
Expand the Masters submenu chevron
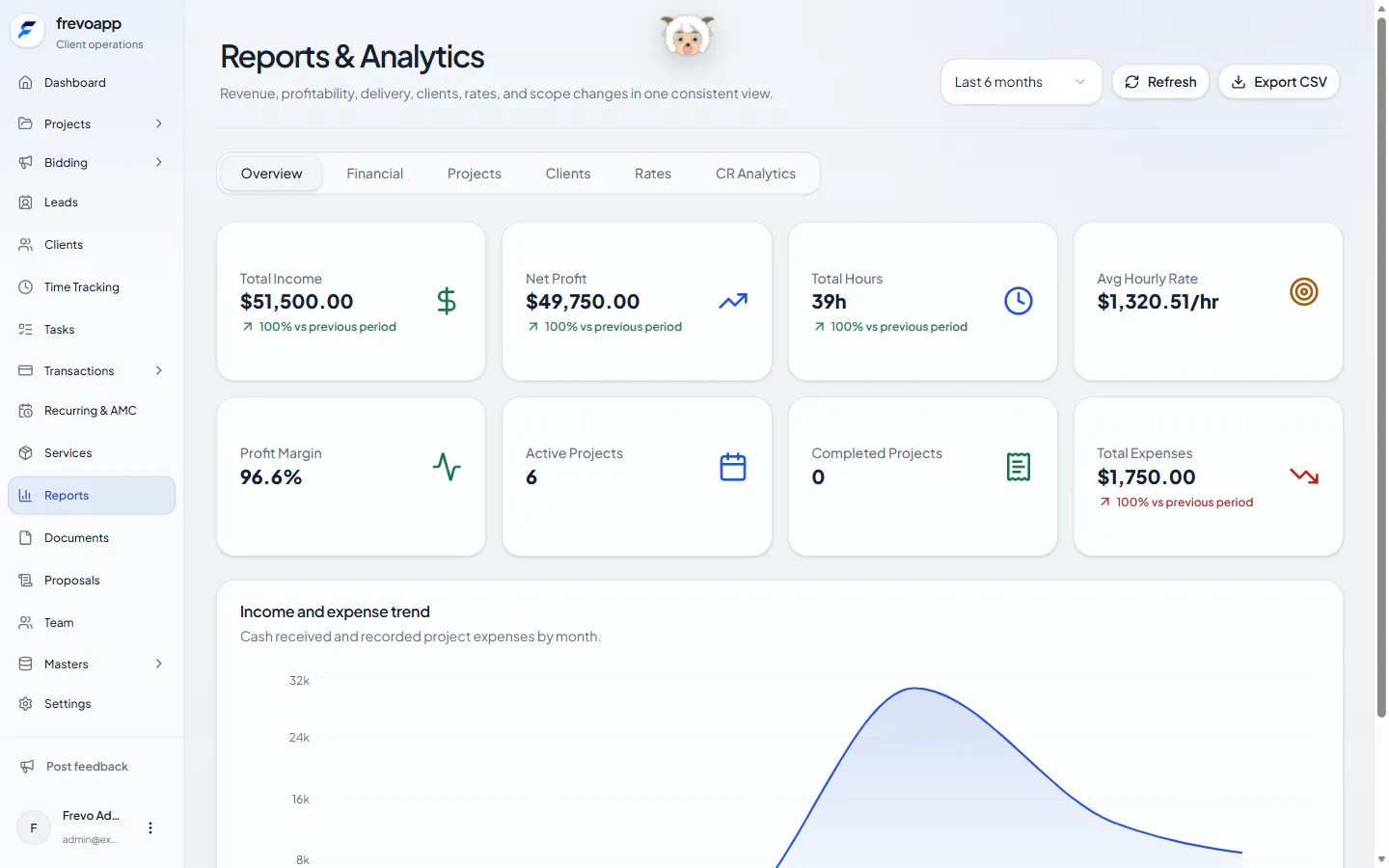159,665
